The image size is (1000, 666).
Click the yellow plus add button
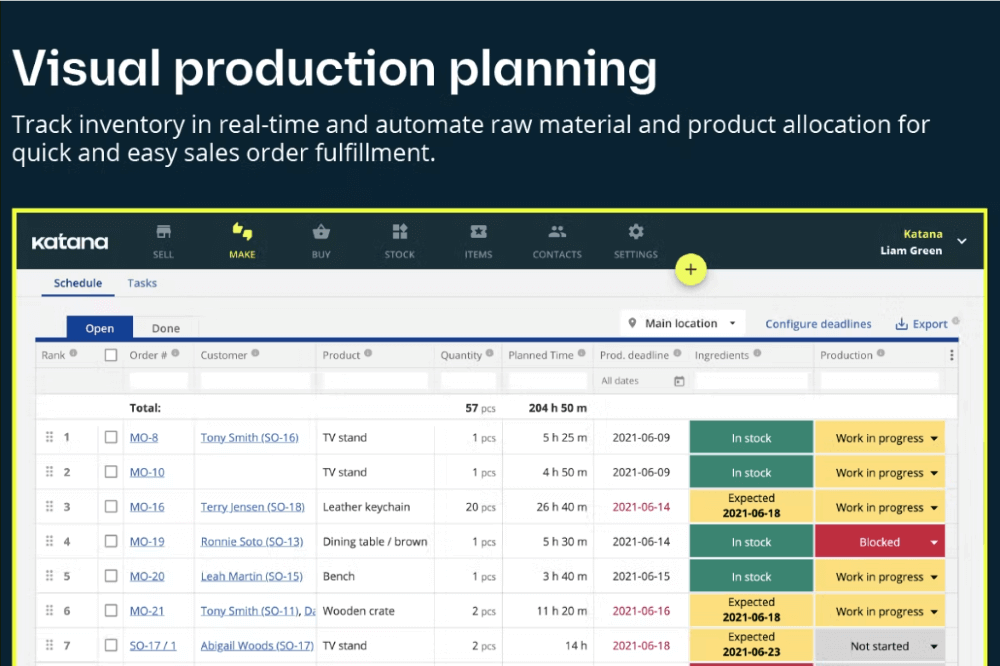[x=691, y=269]
